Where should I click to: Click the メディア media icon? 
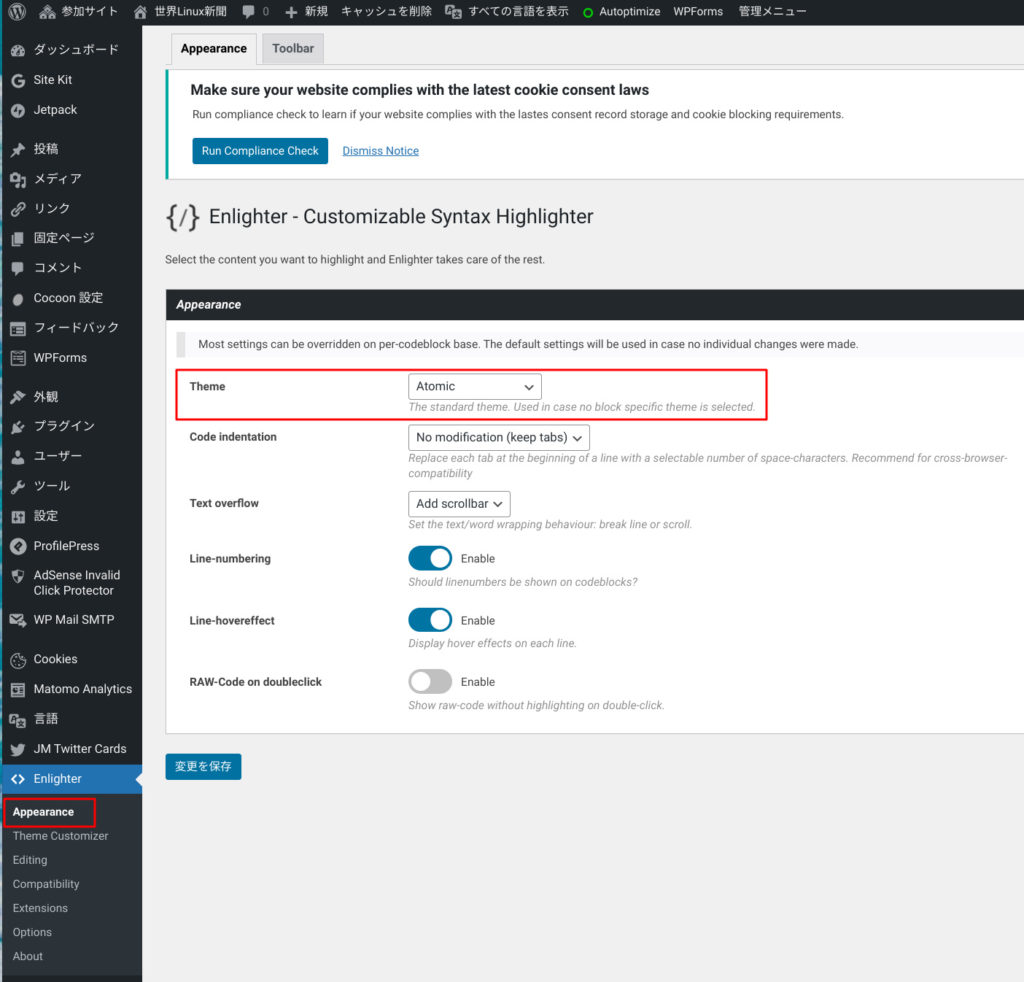point(18,180)
